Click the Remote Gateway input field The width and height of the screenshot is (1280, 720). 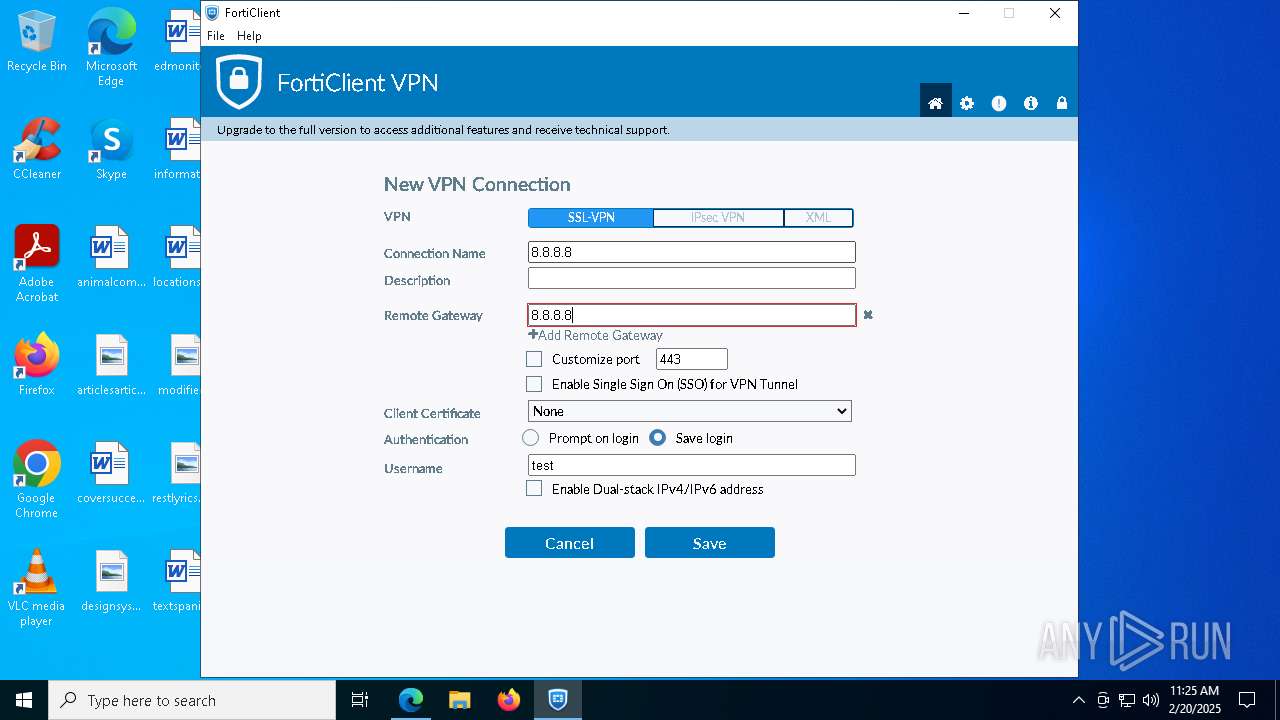tap(692, 315)
